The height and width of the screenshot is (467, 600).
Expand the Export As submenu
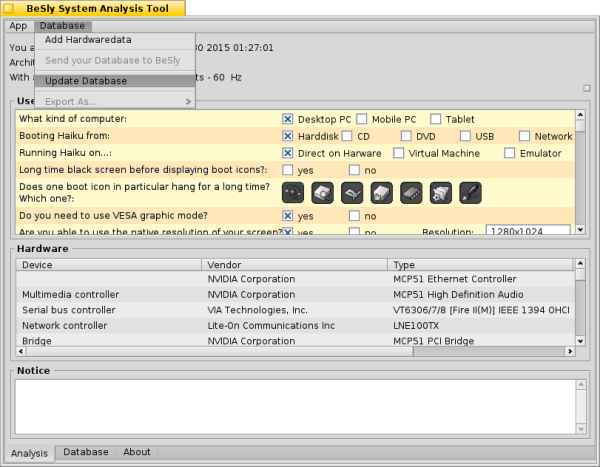coord(115,101)
